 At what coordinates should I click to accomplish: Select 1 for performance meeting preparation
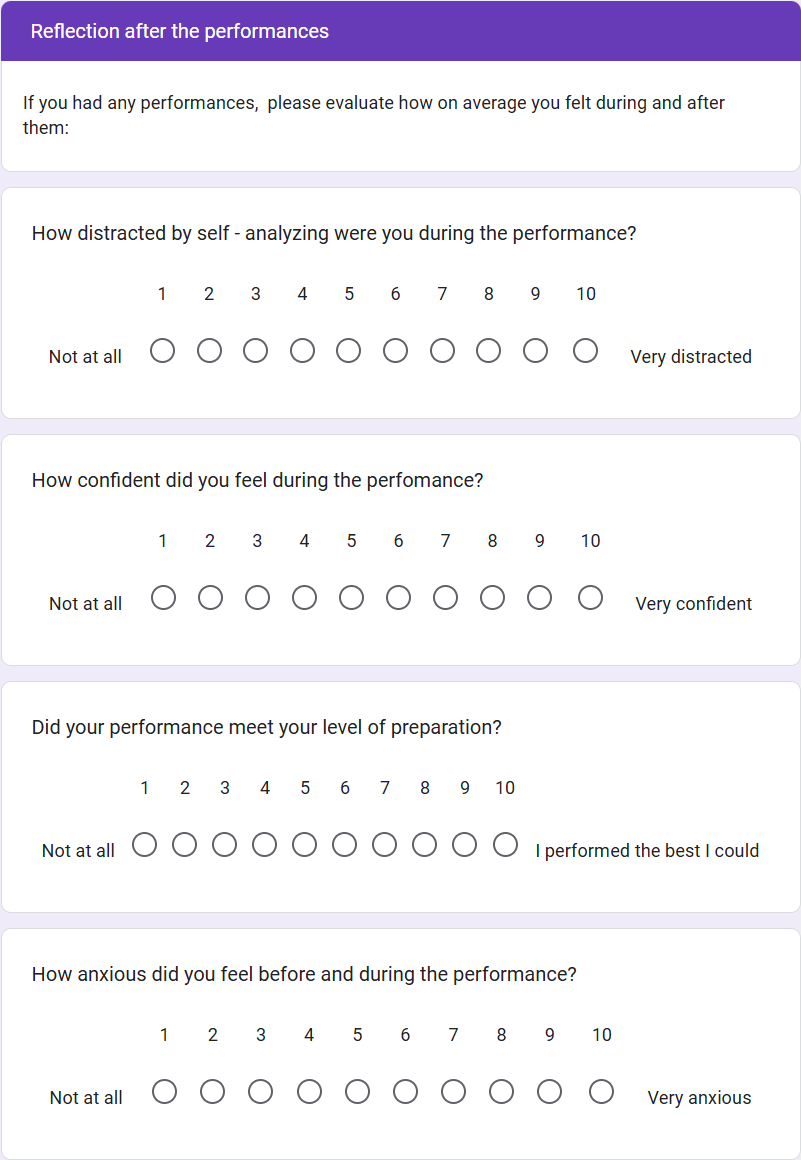pyautogui.click(x=145, y=845)
